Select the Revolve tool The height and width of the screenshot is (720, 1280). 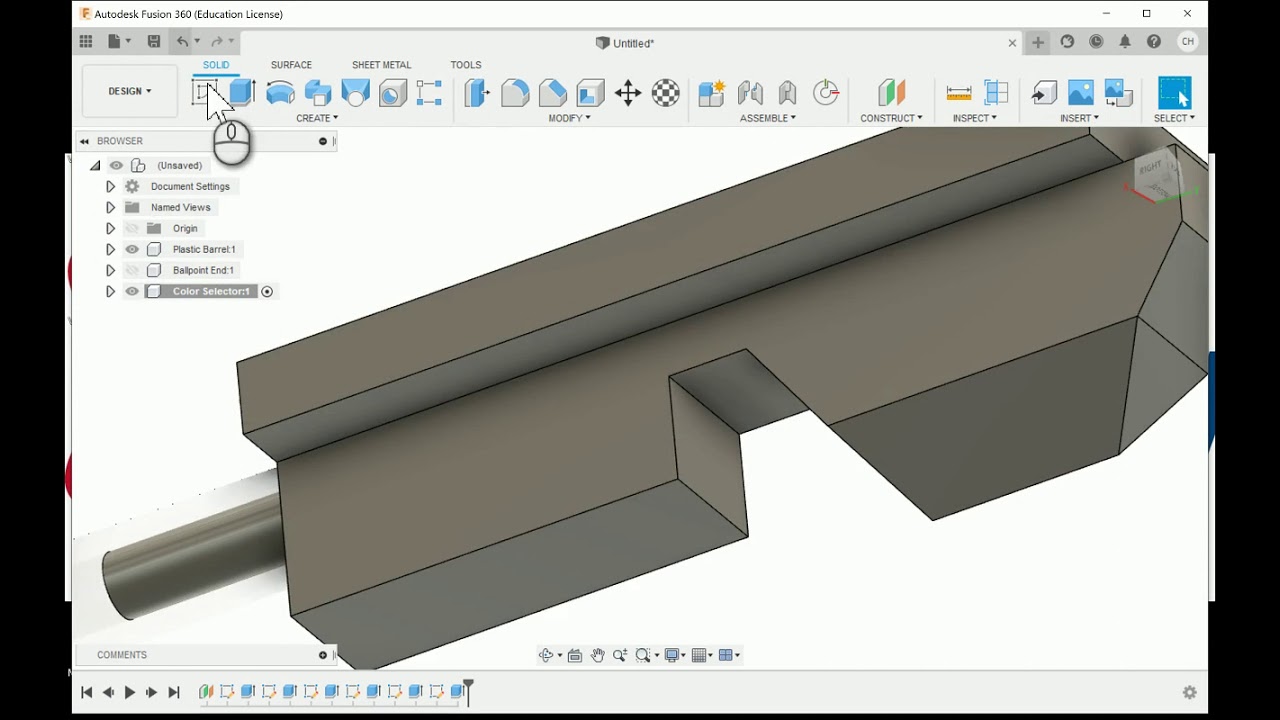[x=280, y=93]
